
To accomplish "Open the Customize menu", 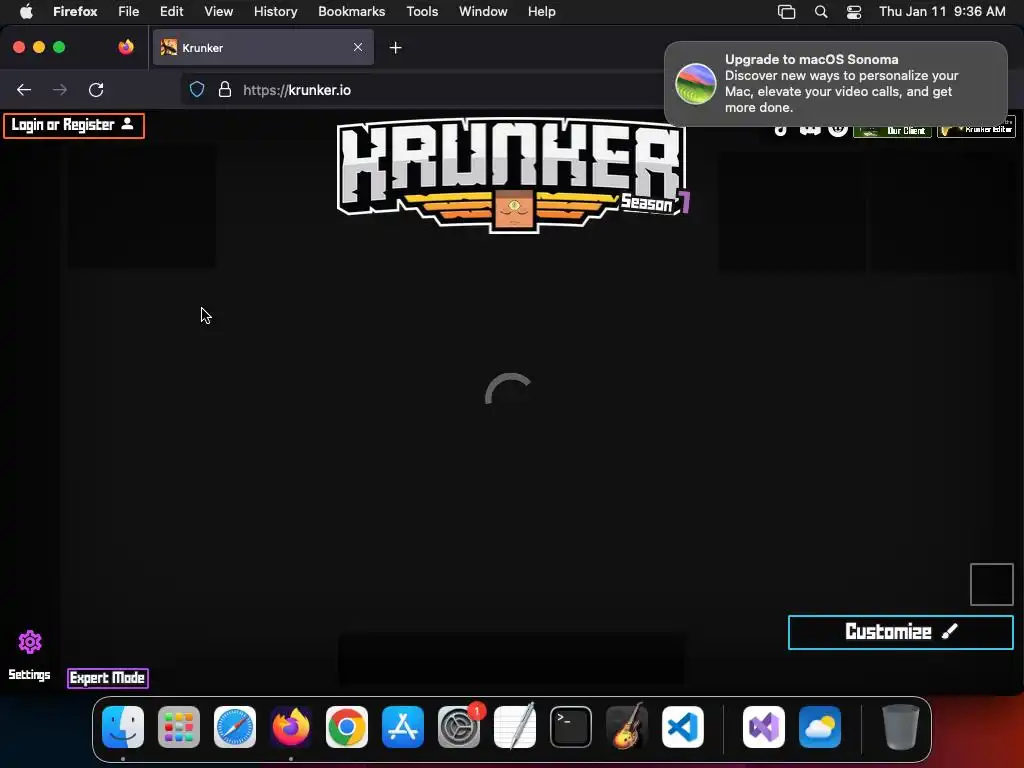I will (901, 632).
